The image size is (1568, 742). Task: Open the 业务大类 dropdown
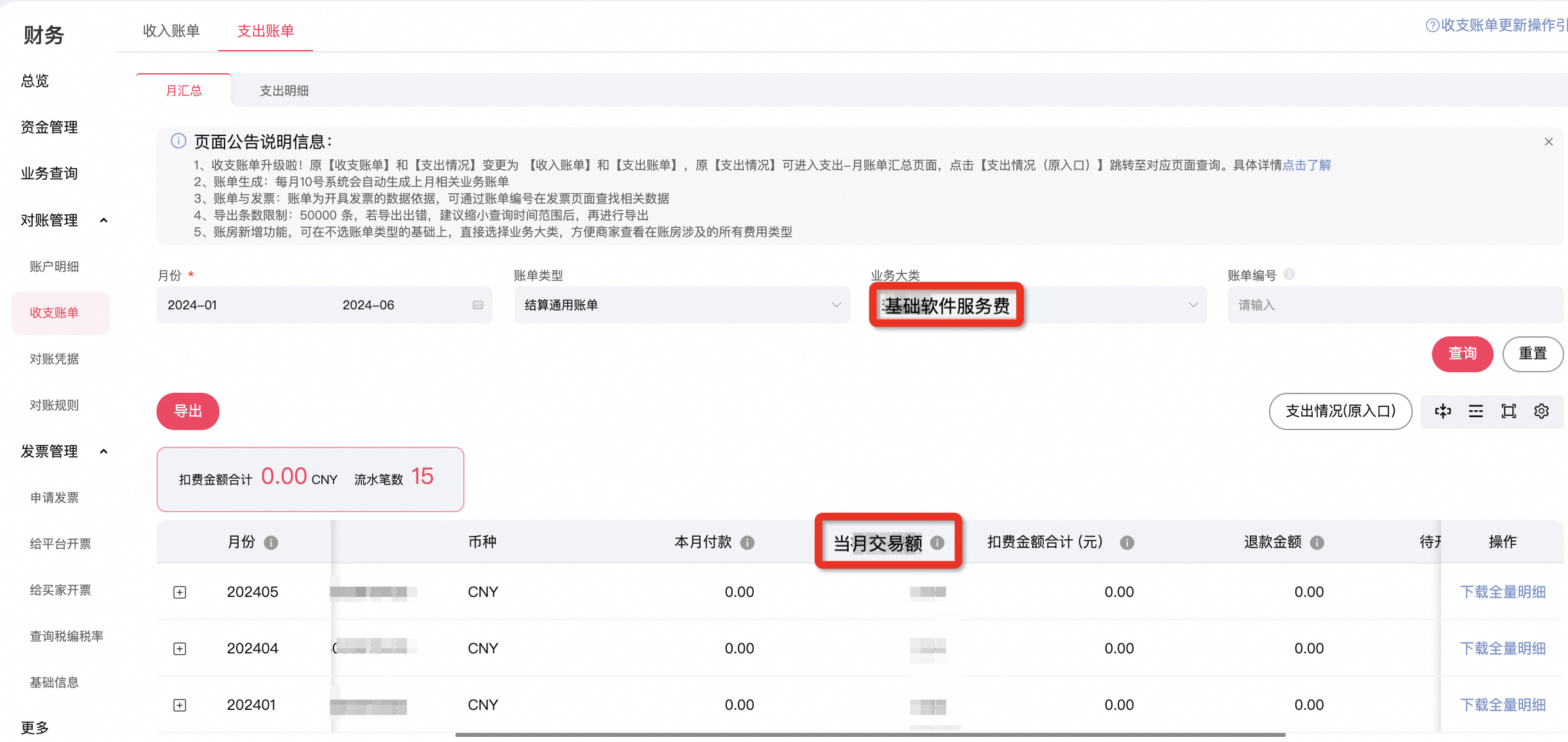(1039, 305)
